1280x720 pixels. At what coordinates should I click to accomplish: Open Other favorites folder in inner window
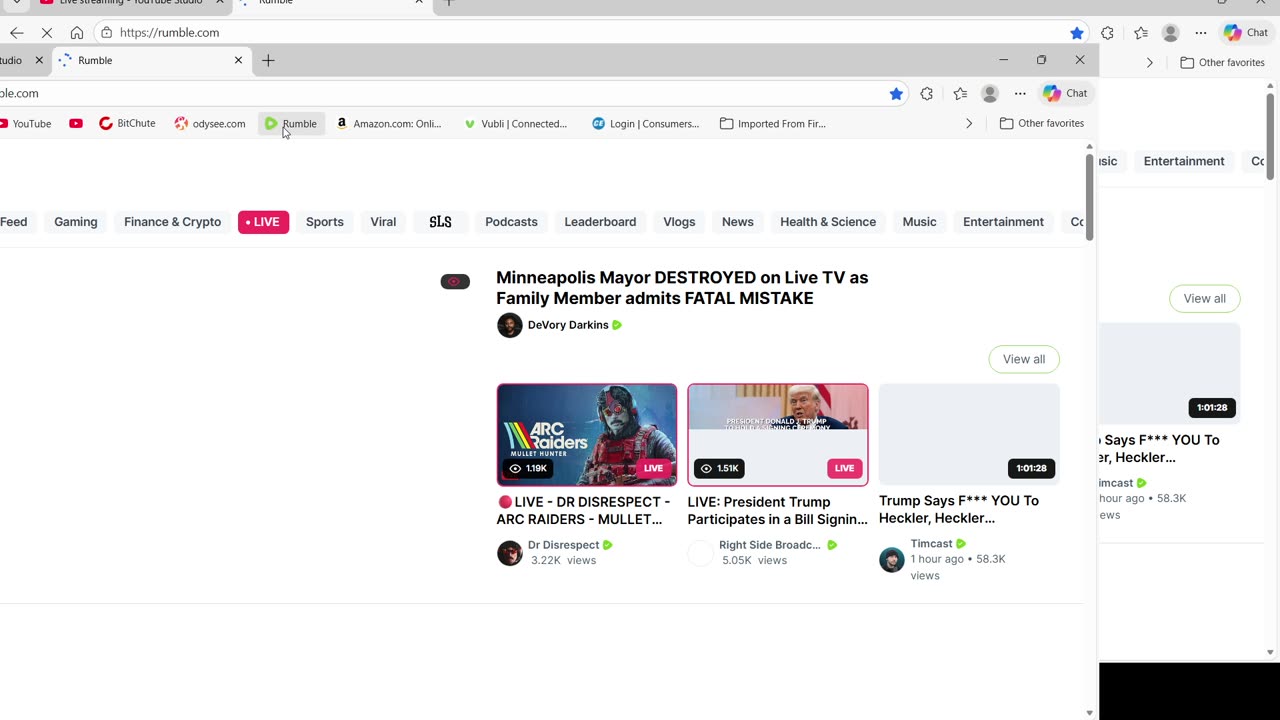(x=1041, y=124)
